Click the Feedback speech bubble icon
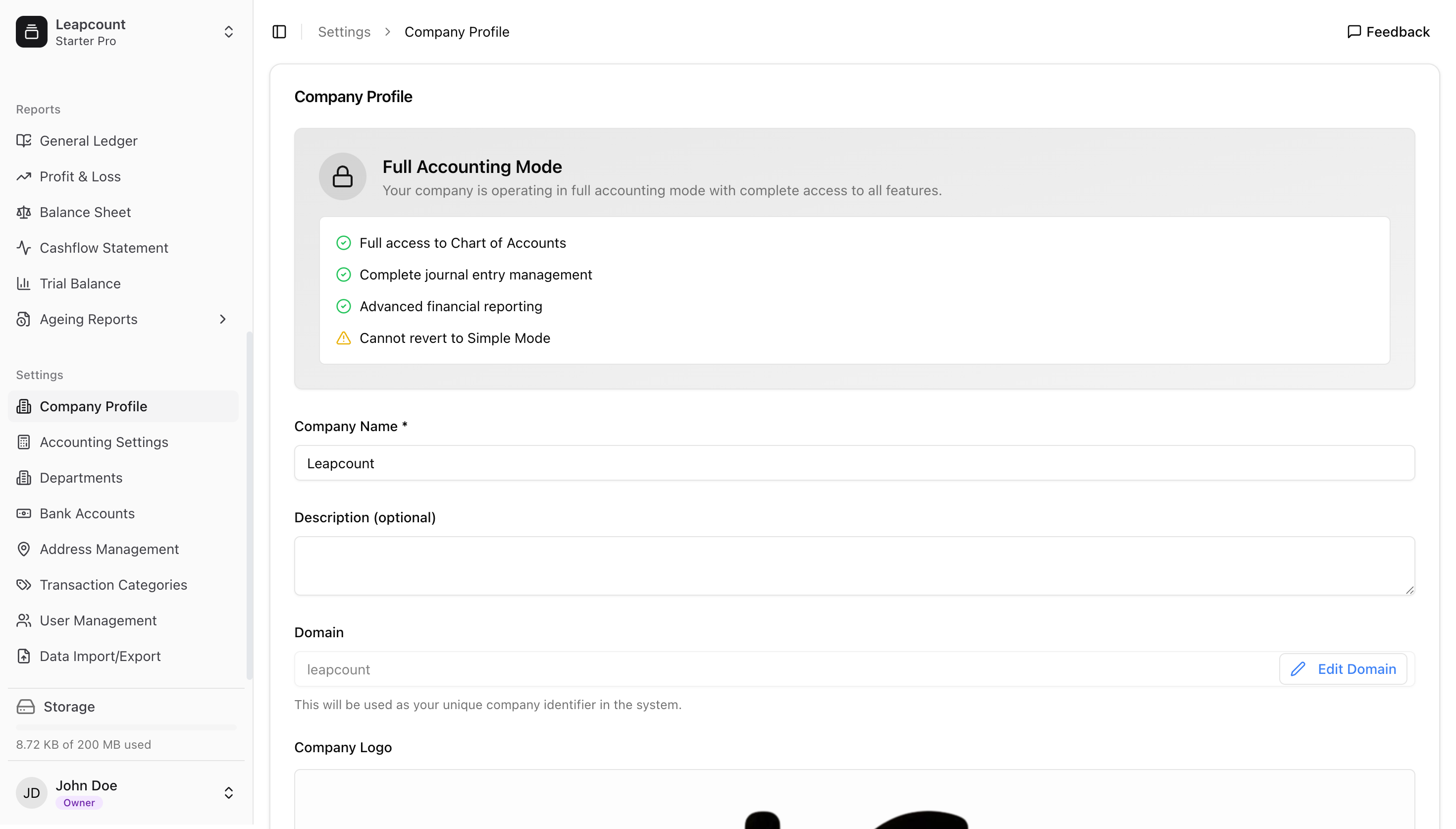This screenshot has height=829, width=1456. point(1353,32)
